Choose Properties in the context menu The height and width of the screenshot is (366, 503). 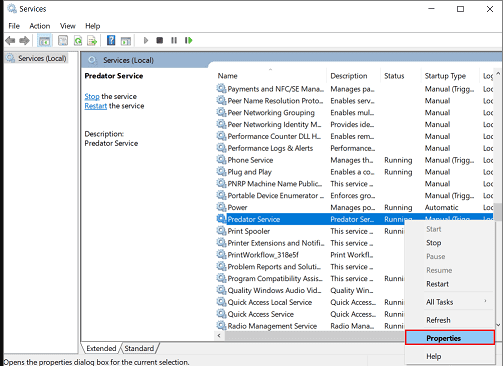[450, 338]
